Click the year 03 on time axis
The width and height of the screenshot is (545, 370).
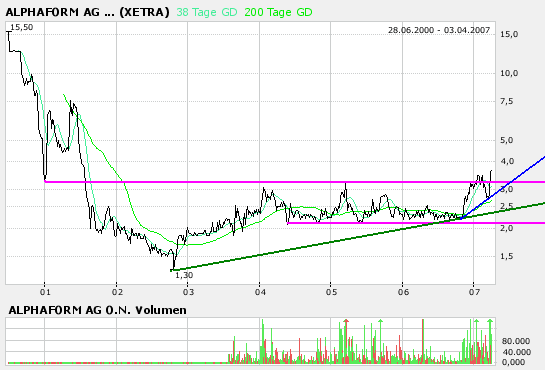click(x=188, y=292)
